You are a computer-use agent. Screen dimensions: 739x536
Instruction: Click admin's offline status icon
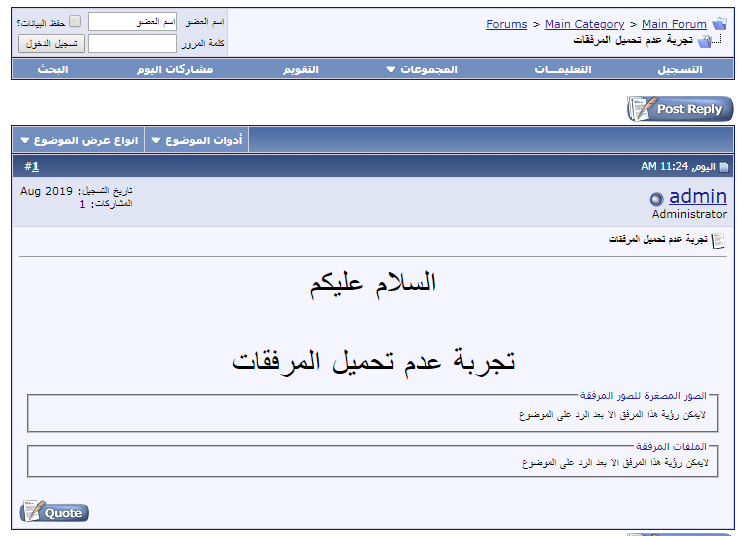pos(656,199)
